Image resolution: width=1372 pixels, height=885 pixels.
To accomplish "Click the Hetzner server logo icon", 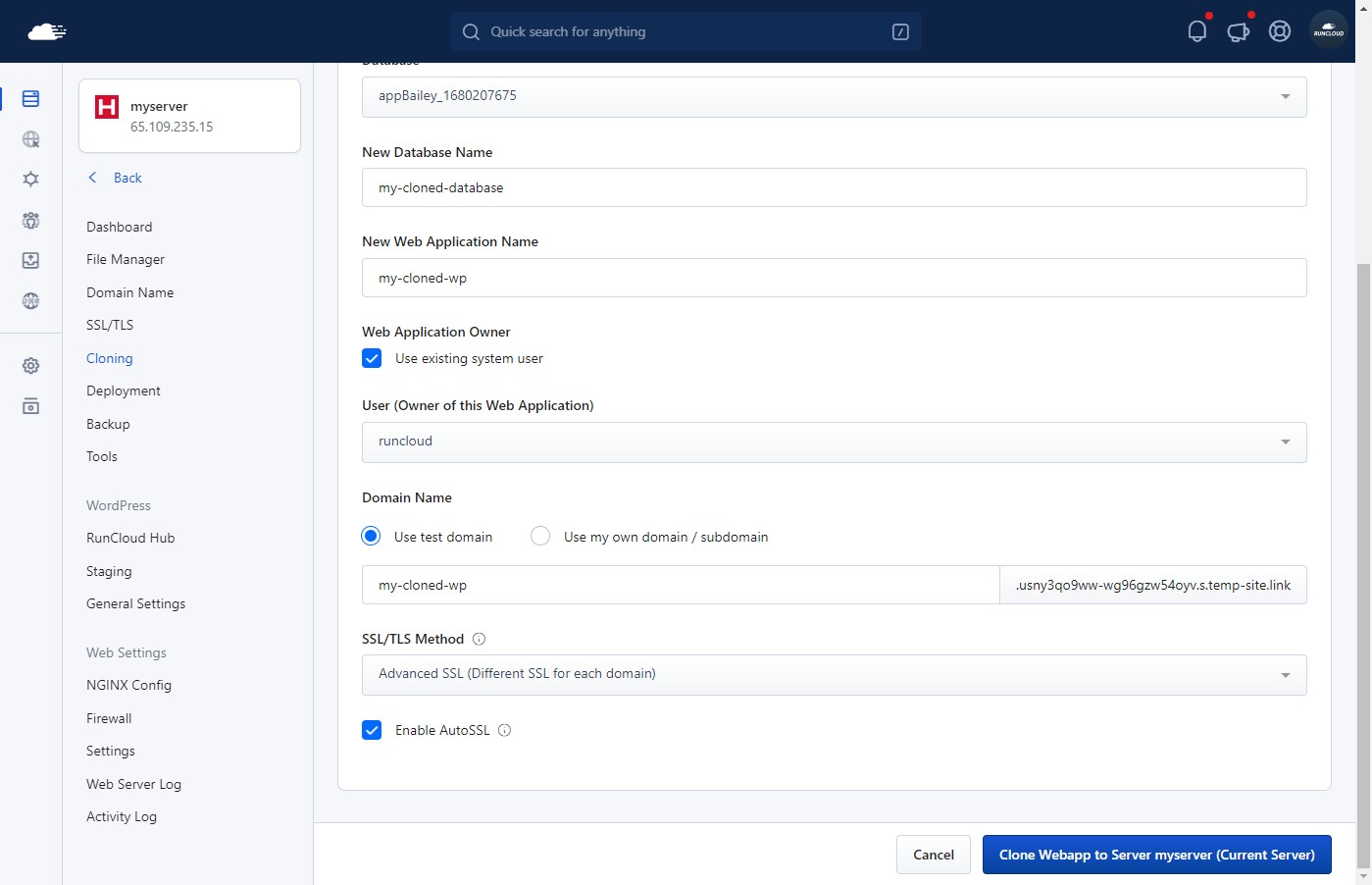I will 107,106.
